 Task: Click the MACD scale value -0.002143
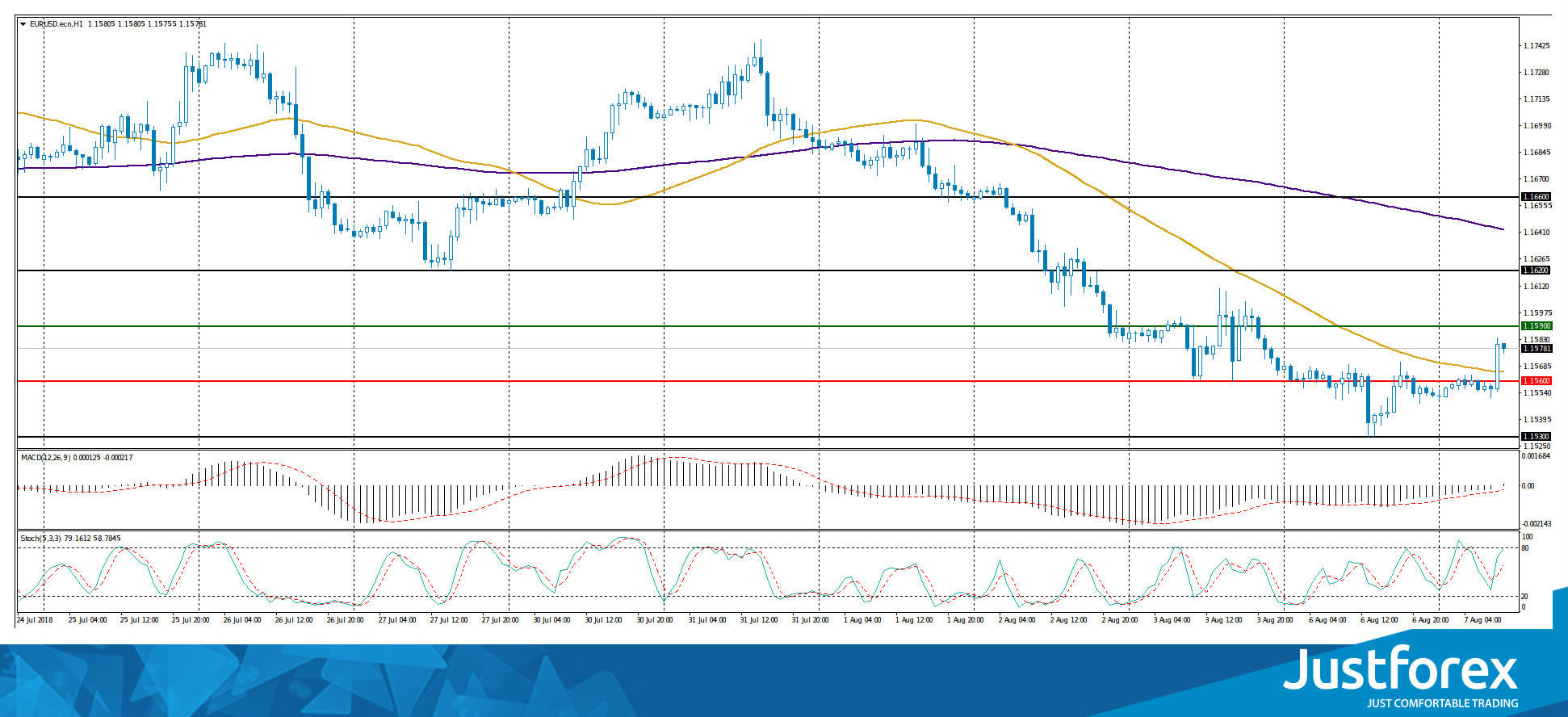[1536, 523]
